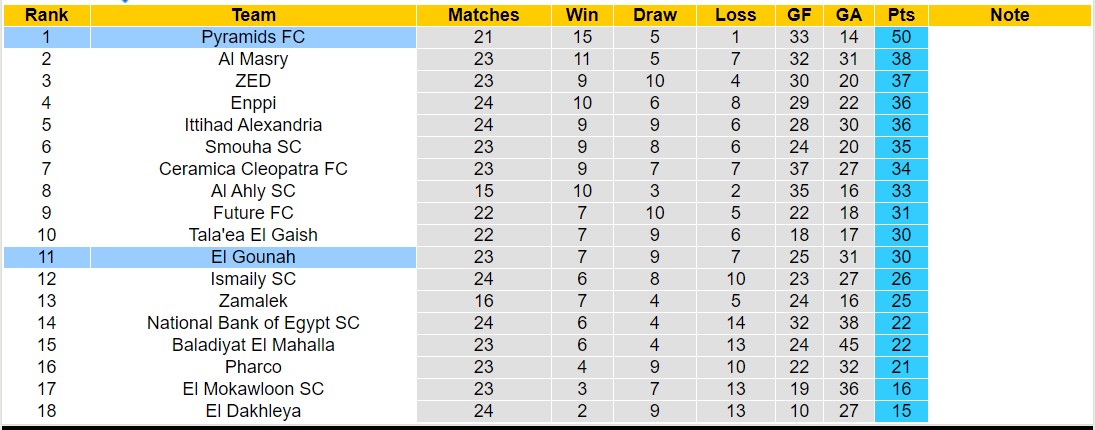Click the Draw column header
The height and width of the screenshot is (430, 1095).
655,15
